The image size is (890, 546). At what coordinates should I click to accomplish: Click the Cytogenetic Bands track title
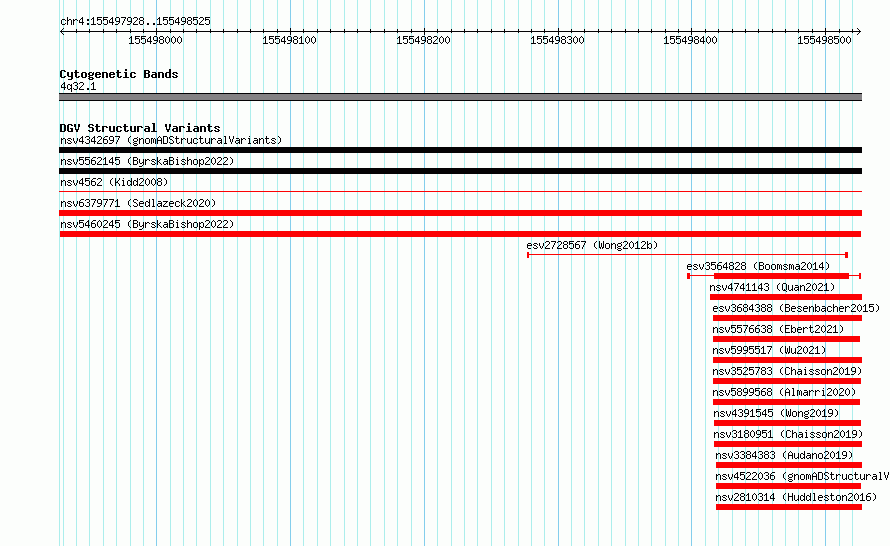point(119,74)
